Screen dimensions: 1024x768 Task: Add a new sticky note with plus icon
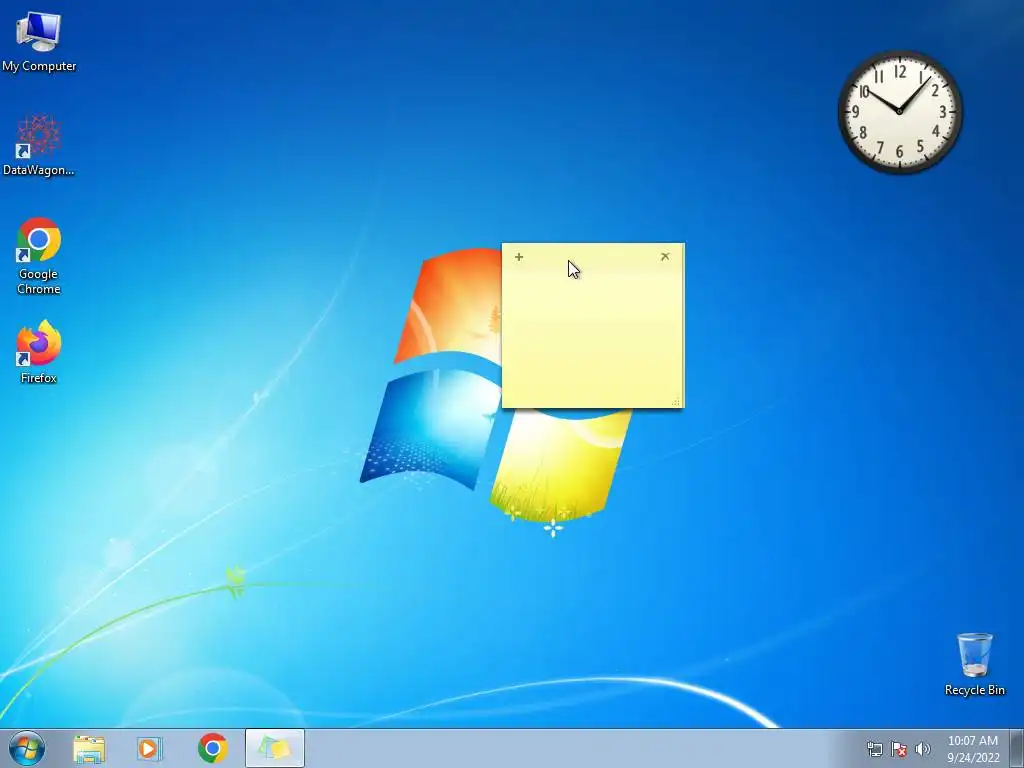pos(519,257)
